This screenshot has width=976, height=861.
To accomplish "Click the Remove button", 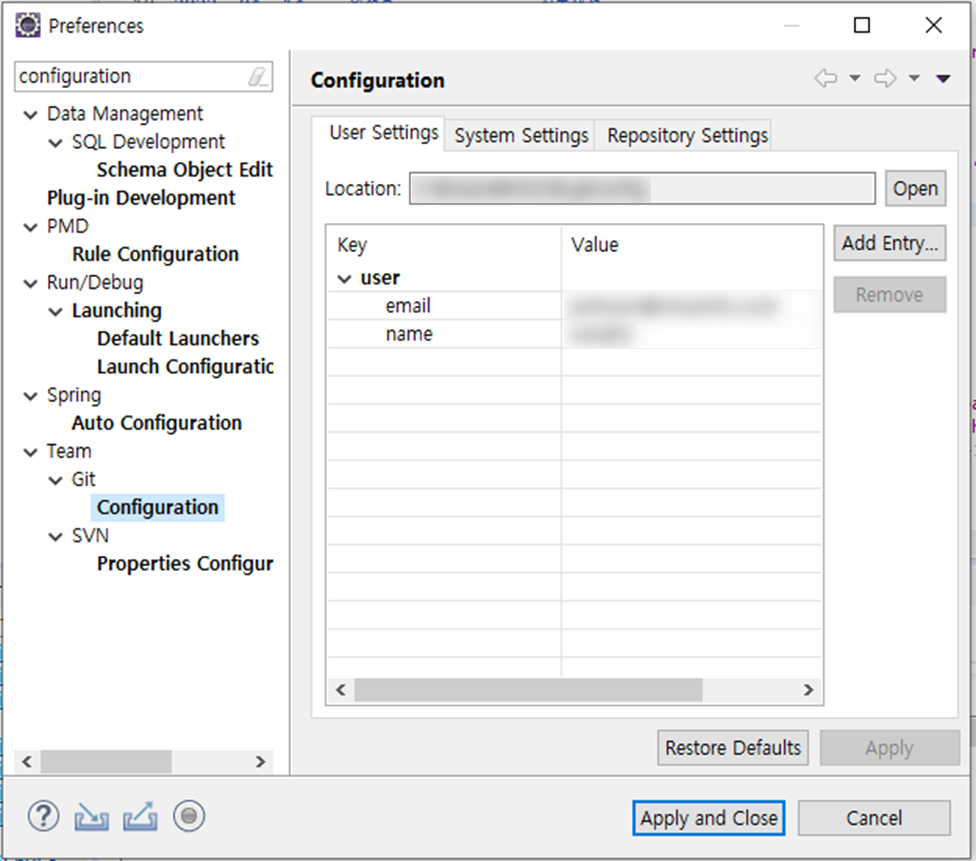I will click(x=889, y=294).
